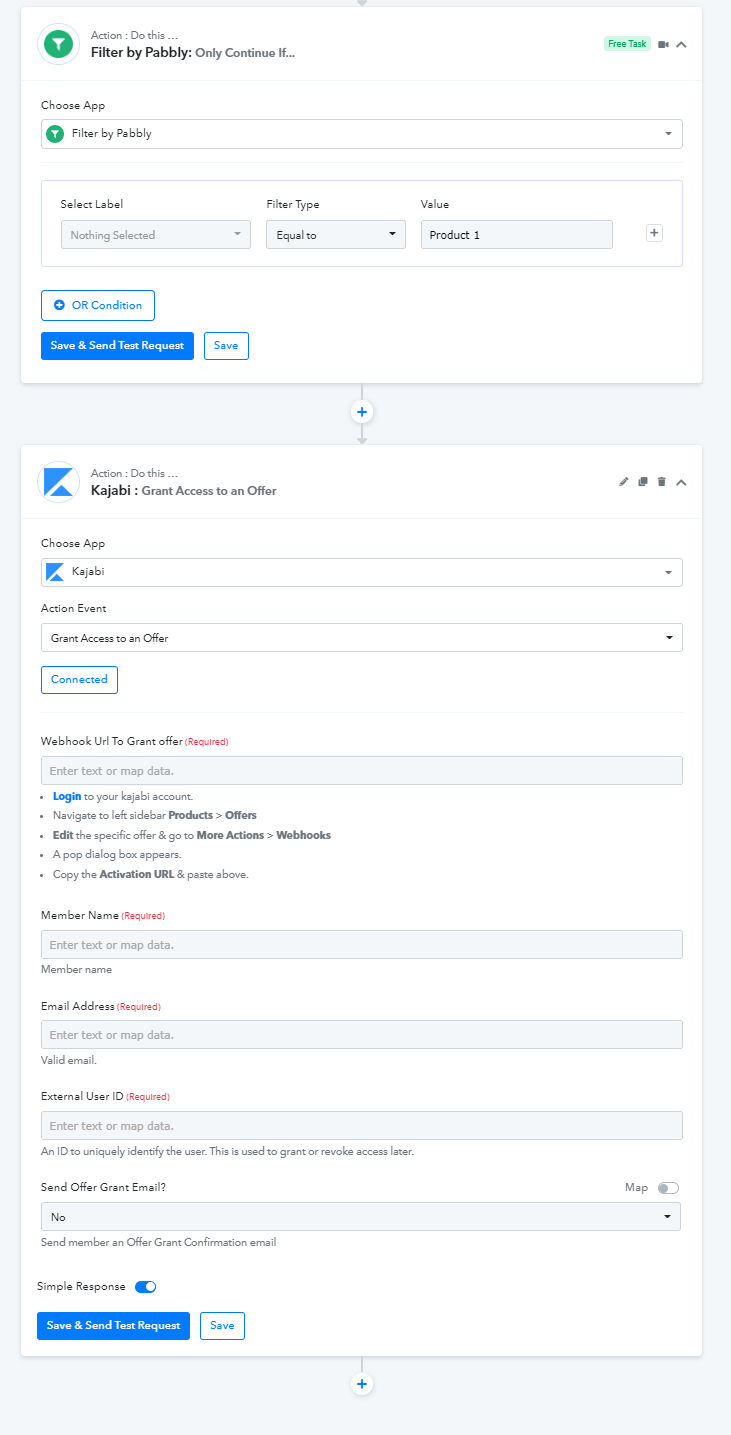Open Choose App dropdown showing Filter by Pabbly
Viewport: 731px width, 1435px height.
tap(362, 133)
